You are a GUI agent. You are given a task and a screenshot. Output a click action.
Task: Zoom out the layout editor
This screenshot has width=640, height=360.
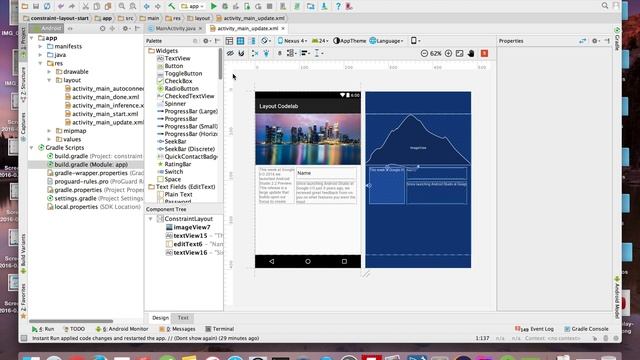424,53
